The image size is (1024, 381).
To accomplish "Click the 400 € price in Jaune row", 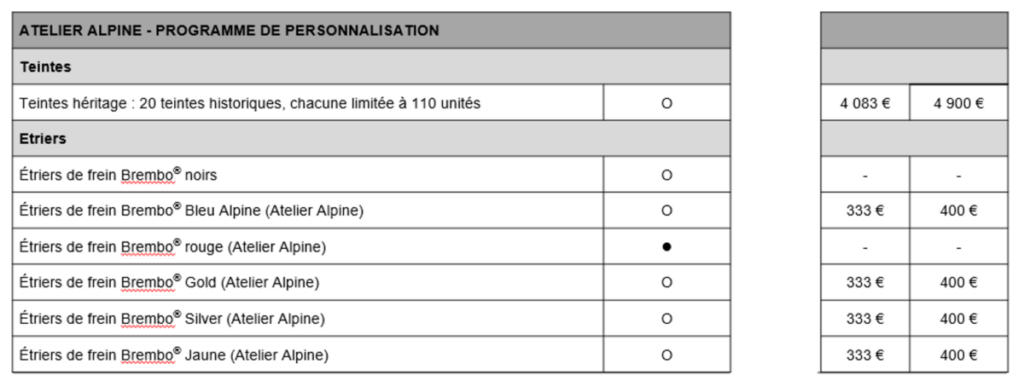I will (958, 356).
